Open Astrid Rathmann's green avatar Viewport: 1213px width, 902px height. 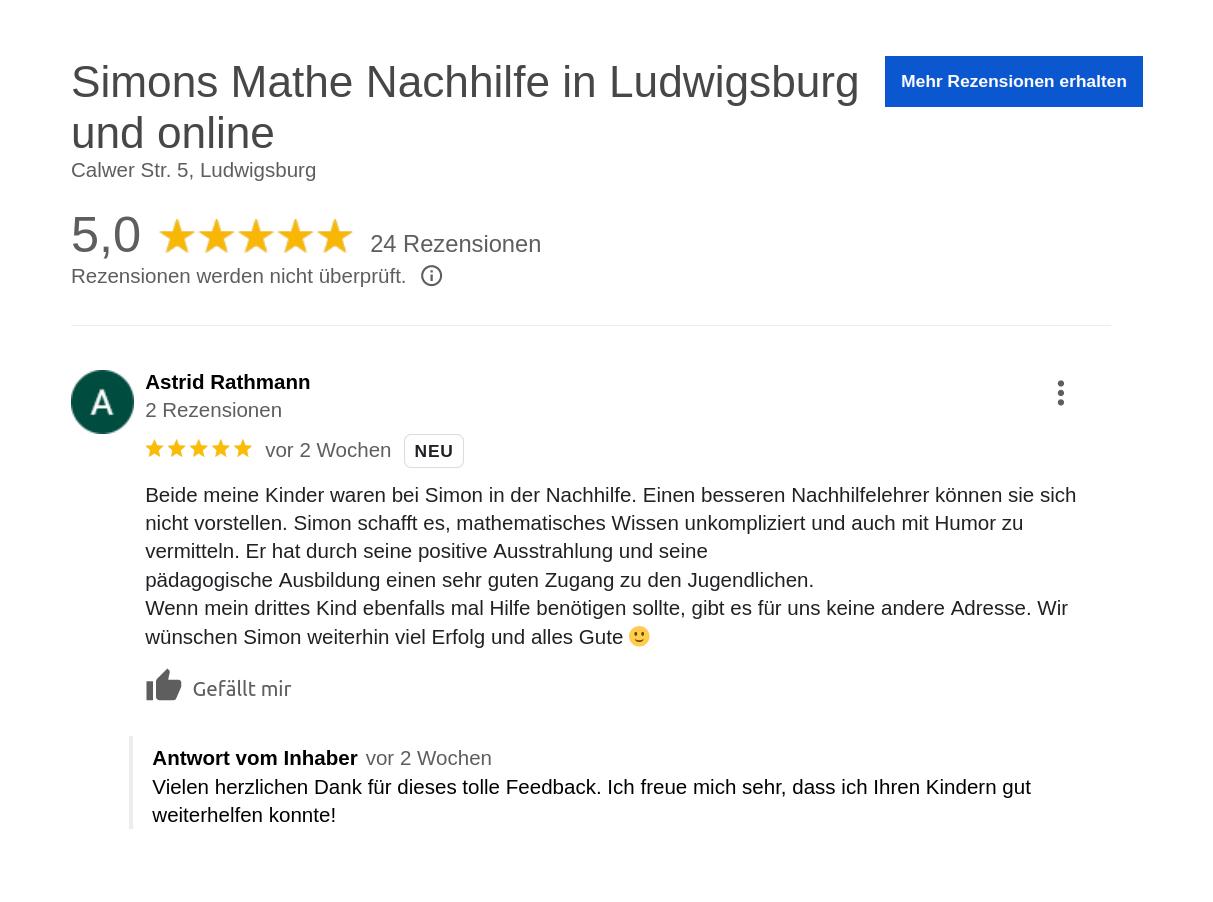102,402
